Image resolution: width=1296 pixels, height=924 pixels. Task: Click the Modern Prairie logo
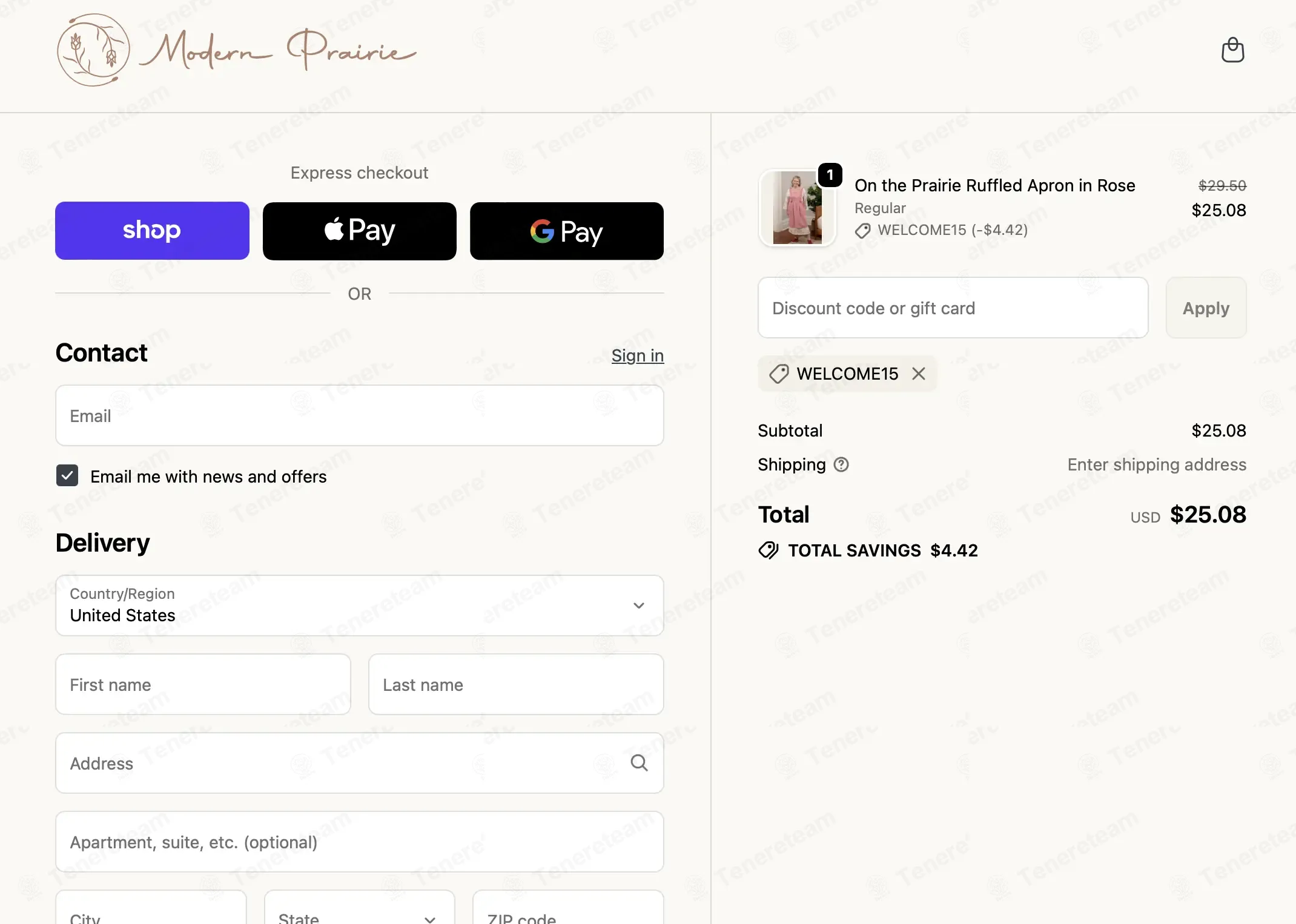point(236,50)
